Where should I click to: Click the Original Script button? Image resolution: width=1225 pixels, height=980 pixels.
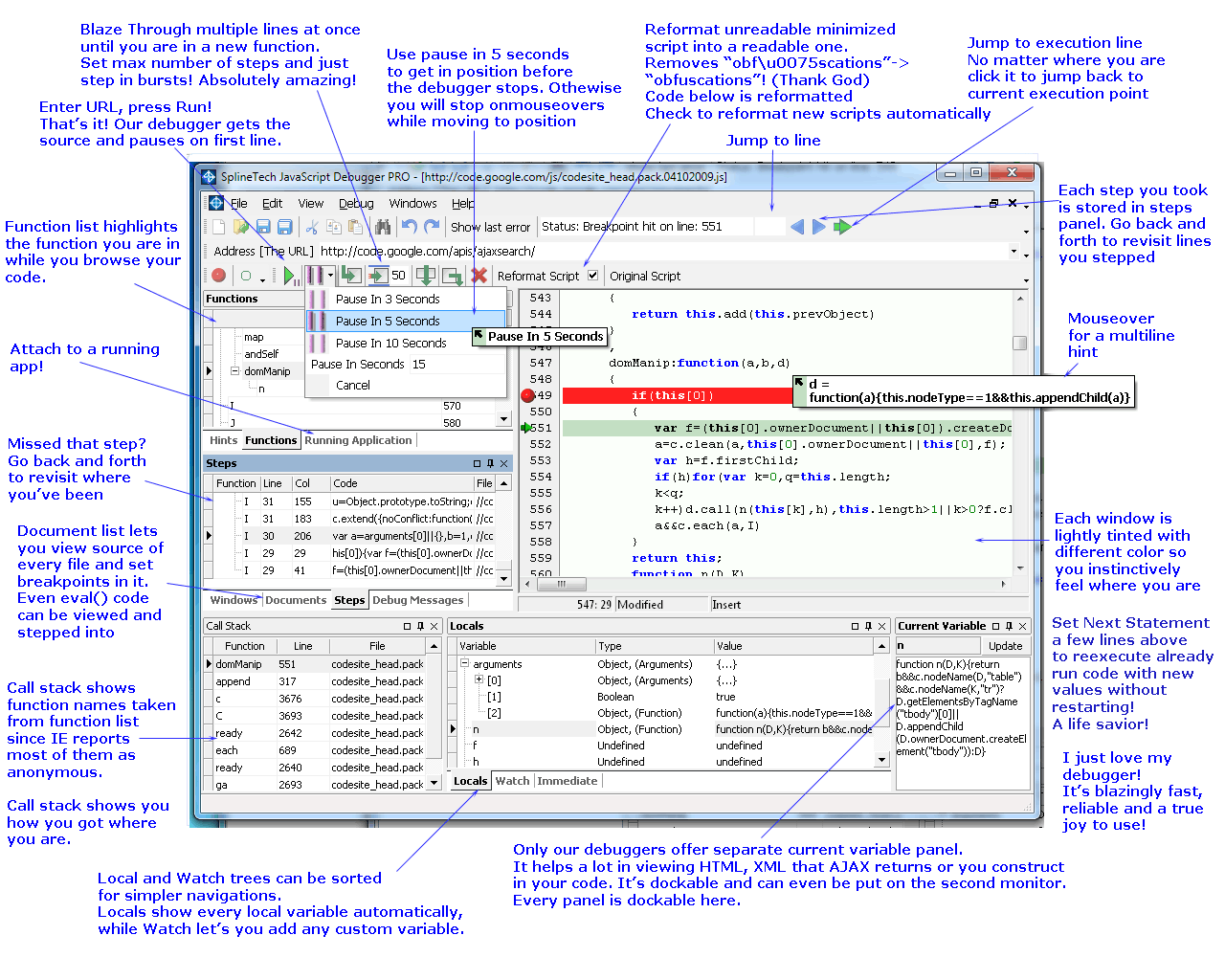[x=645, y=276]
